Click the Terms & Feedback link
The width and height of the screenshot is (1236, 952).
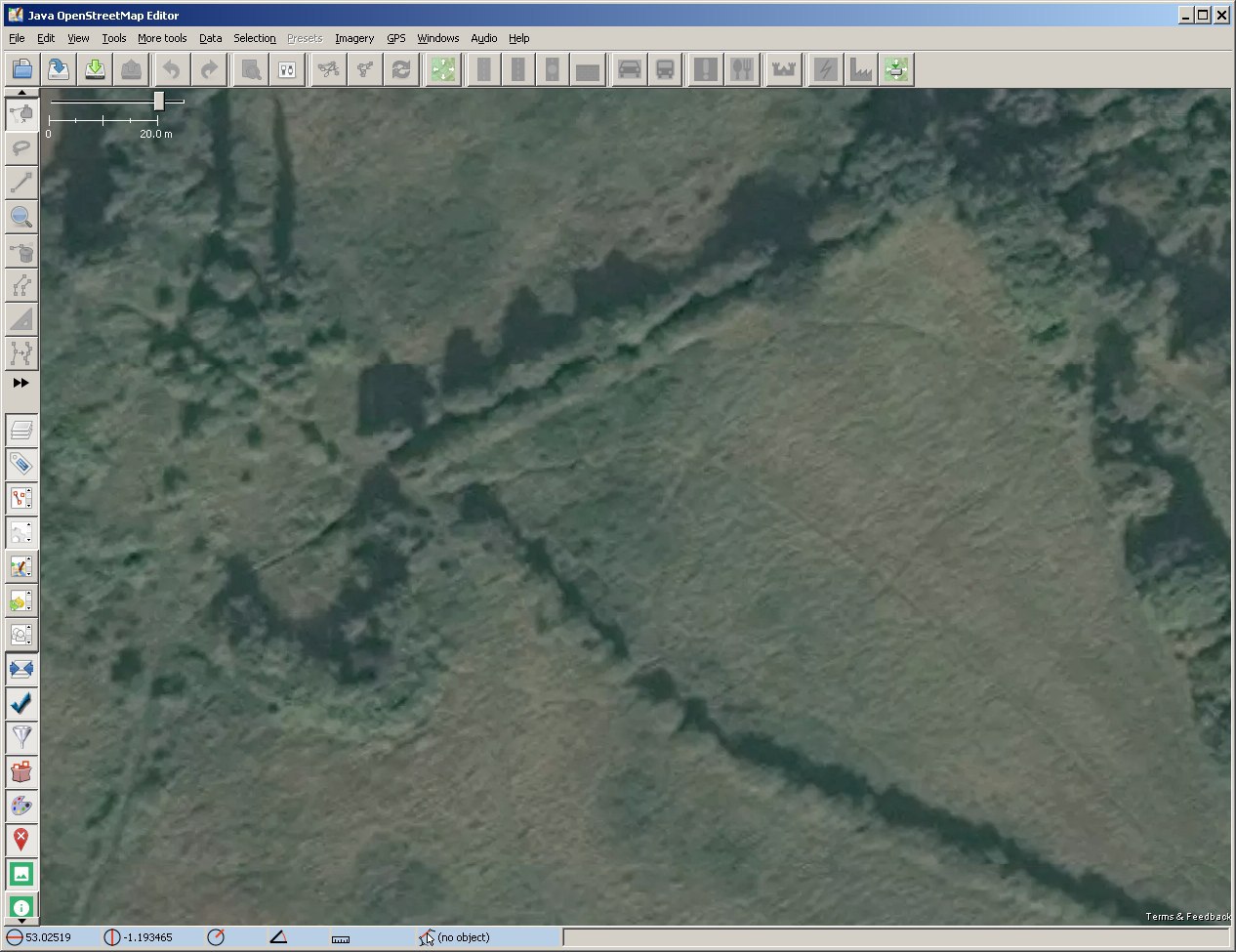(x=1188, y=916)
